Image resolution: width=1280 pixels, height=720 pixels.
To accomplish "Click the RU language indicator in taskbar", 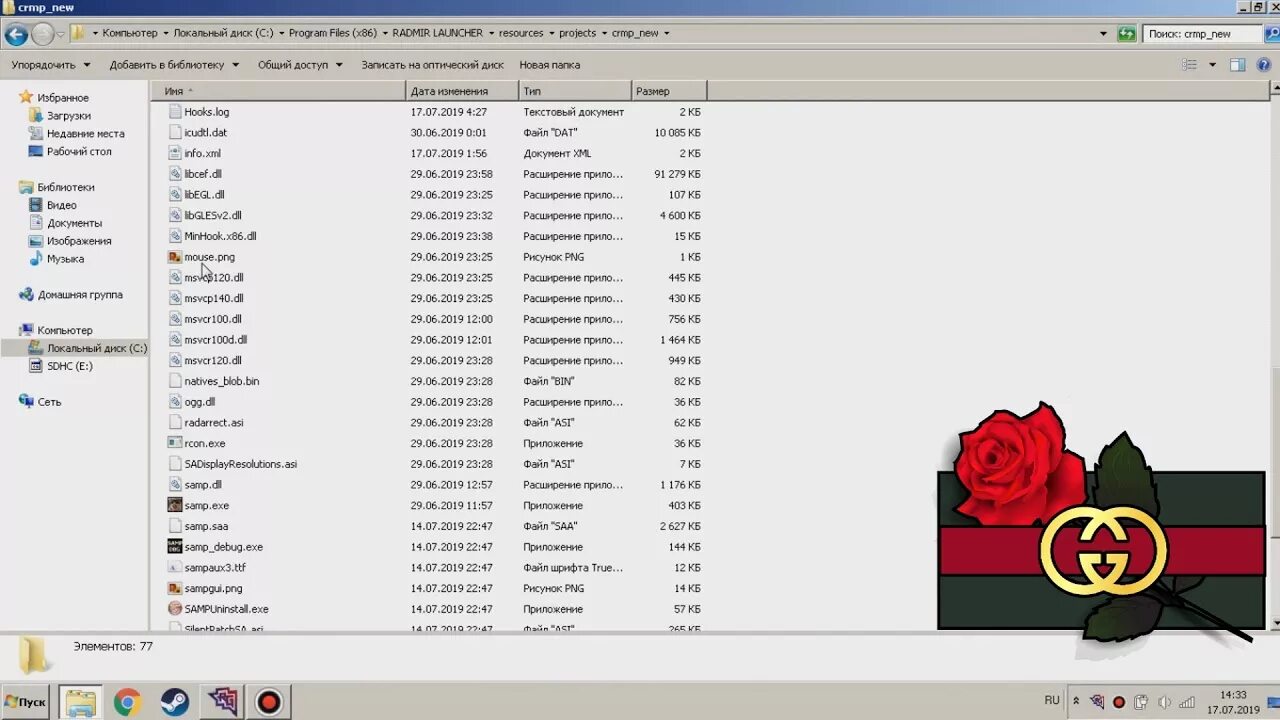I will pyautogui.click(x=1052, y=701).
